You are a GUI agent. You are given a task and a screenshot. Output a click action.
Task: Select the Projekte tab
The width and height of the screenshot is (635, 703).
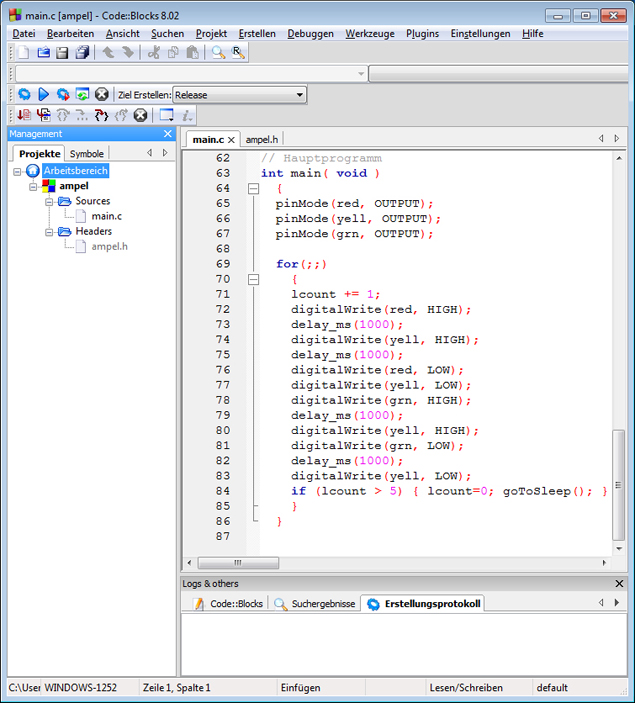(39, 154)
